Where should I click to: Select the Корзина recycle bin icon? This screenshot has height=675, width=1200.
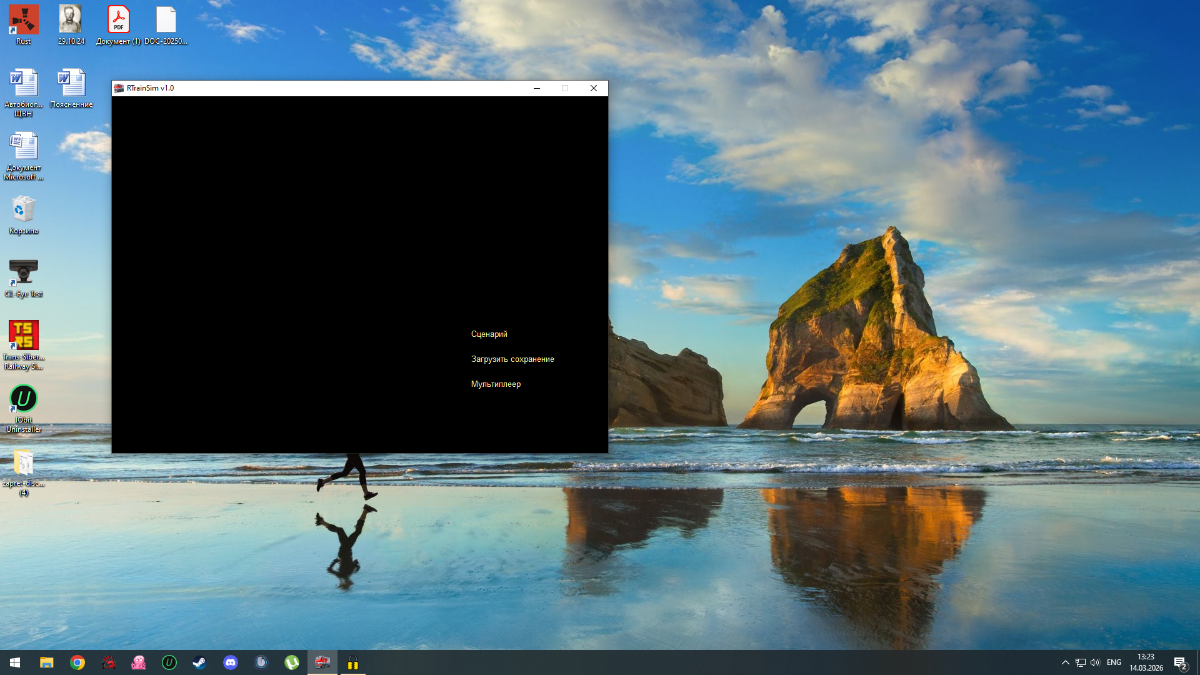pyautogui.click(x=23, y=209)
